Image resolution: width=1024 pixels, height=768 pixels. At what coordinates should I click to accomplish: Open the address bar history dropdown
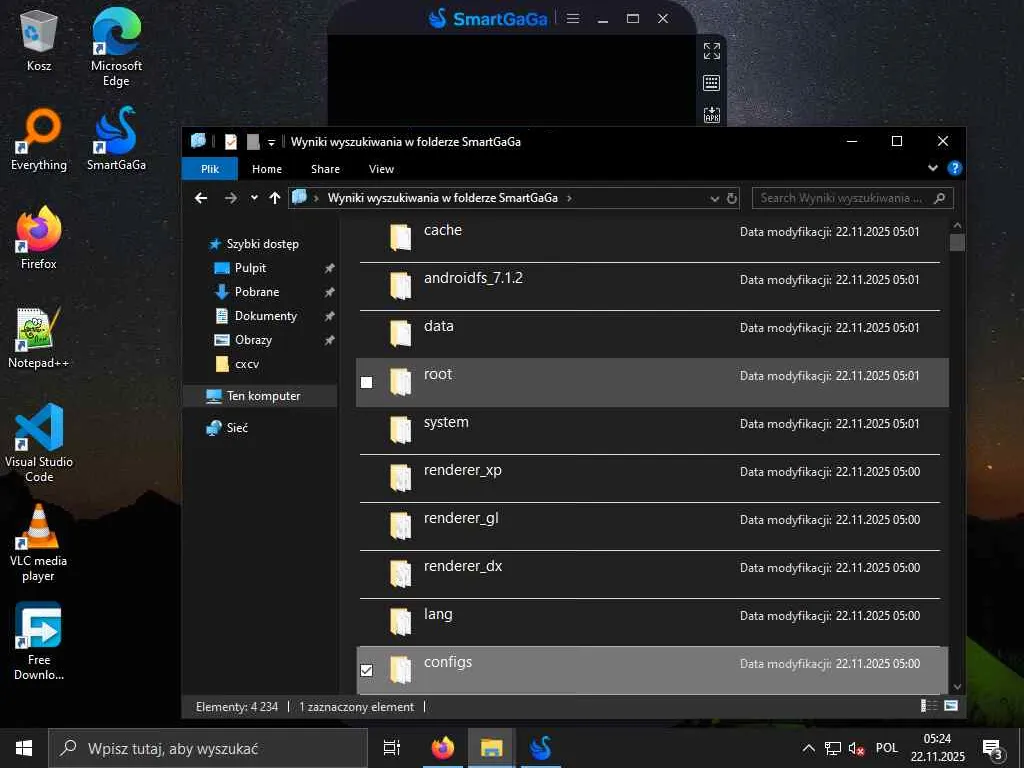pyautogui.click(x=714, y=199)
